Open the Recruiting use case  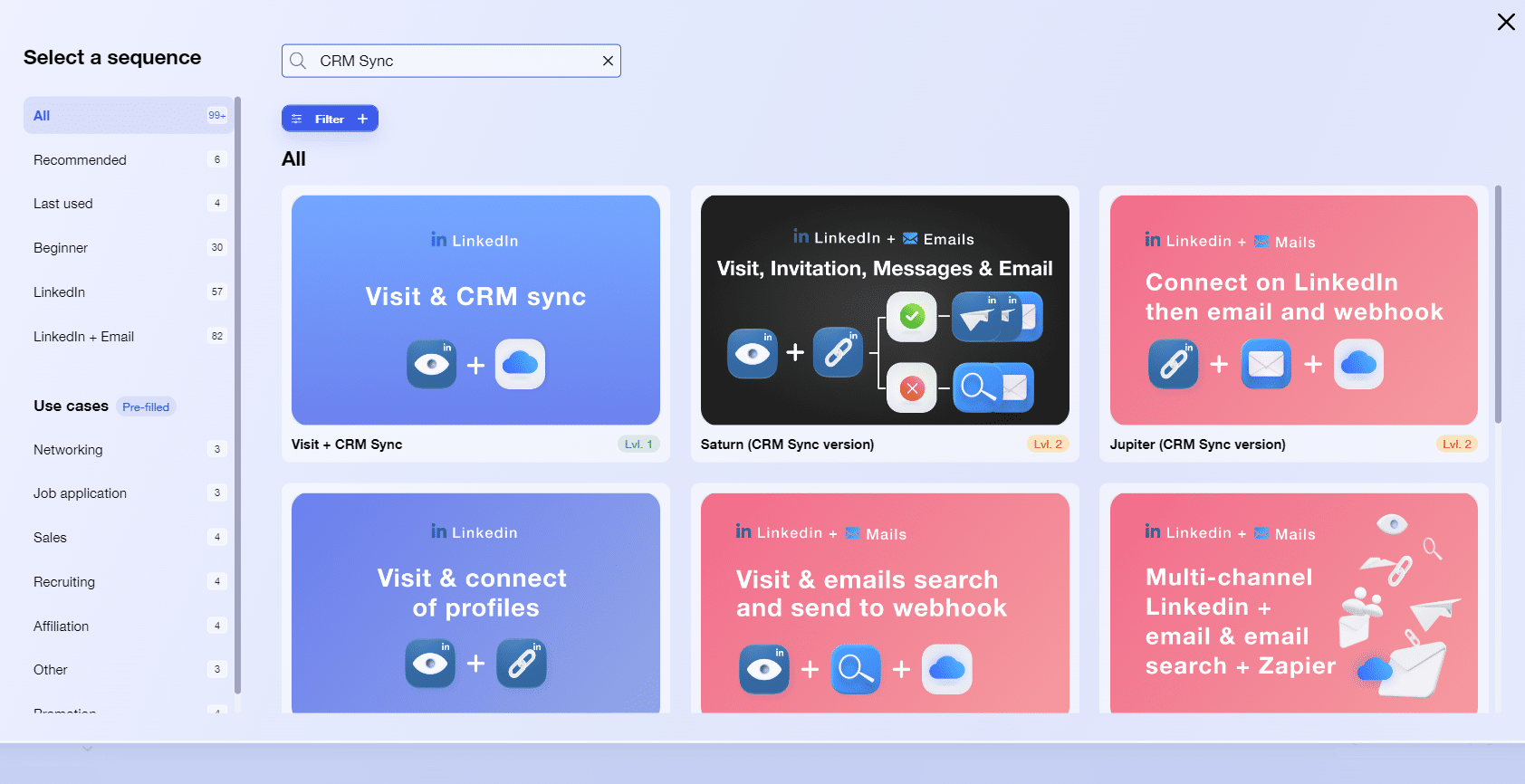(x=129, y=582)
